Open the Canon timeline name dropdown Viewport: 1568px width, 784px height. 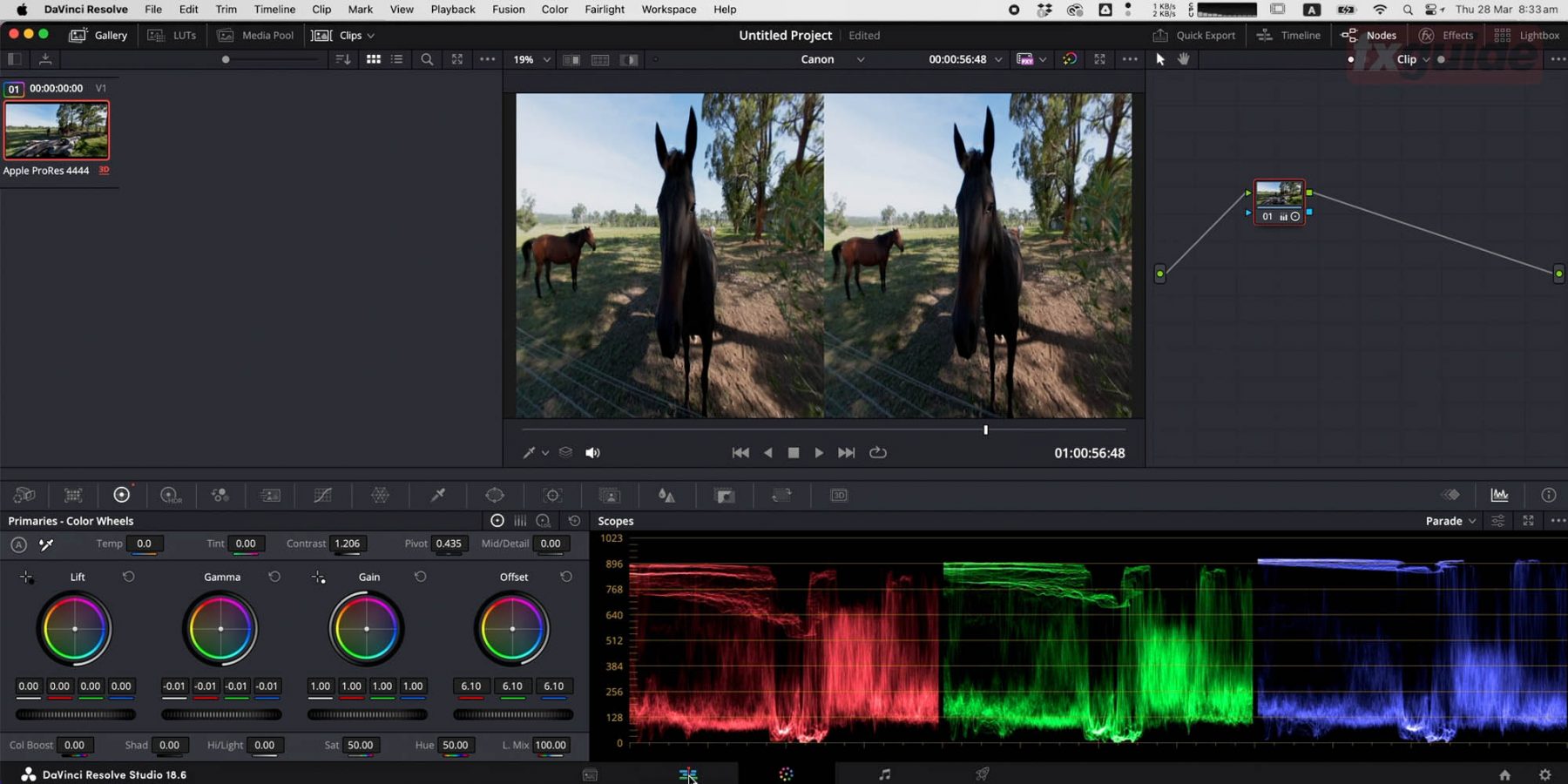pyautogui.click(x=832, y=59)
